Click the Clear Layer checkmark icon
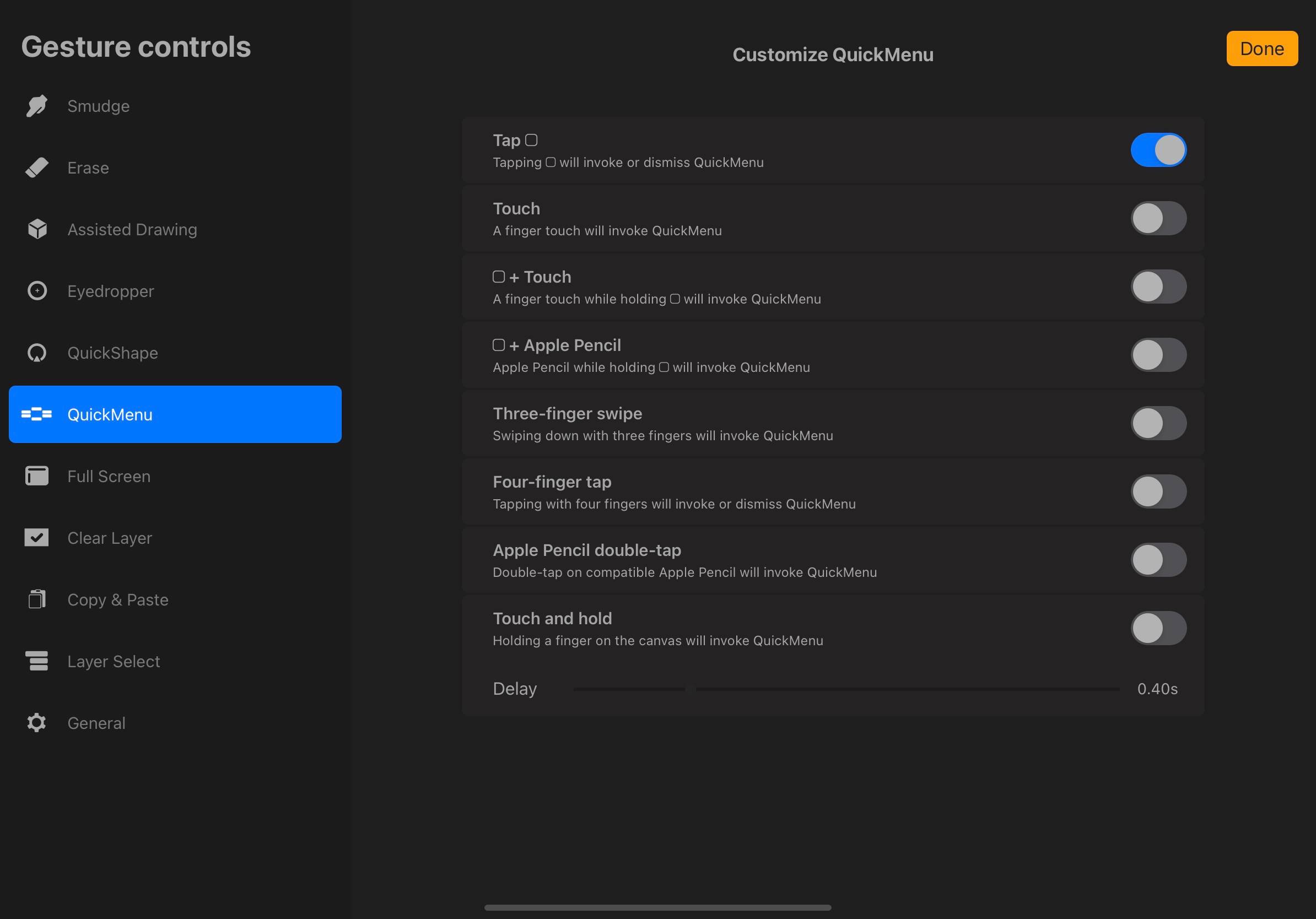This screenshot has width=1316, height=919. click(x=37, y=537)
